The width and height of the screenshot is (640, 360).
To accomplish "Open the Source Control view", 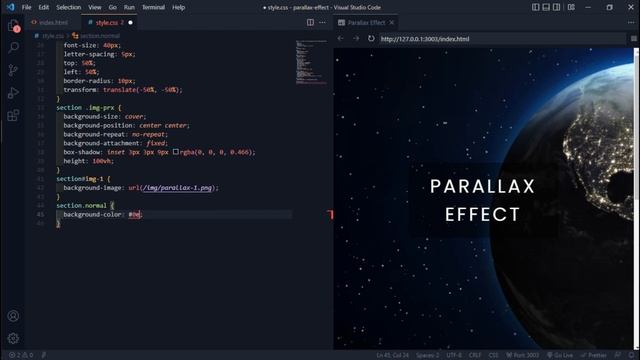I will click(x=13, y=70).
